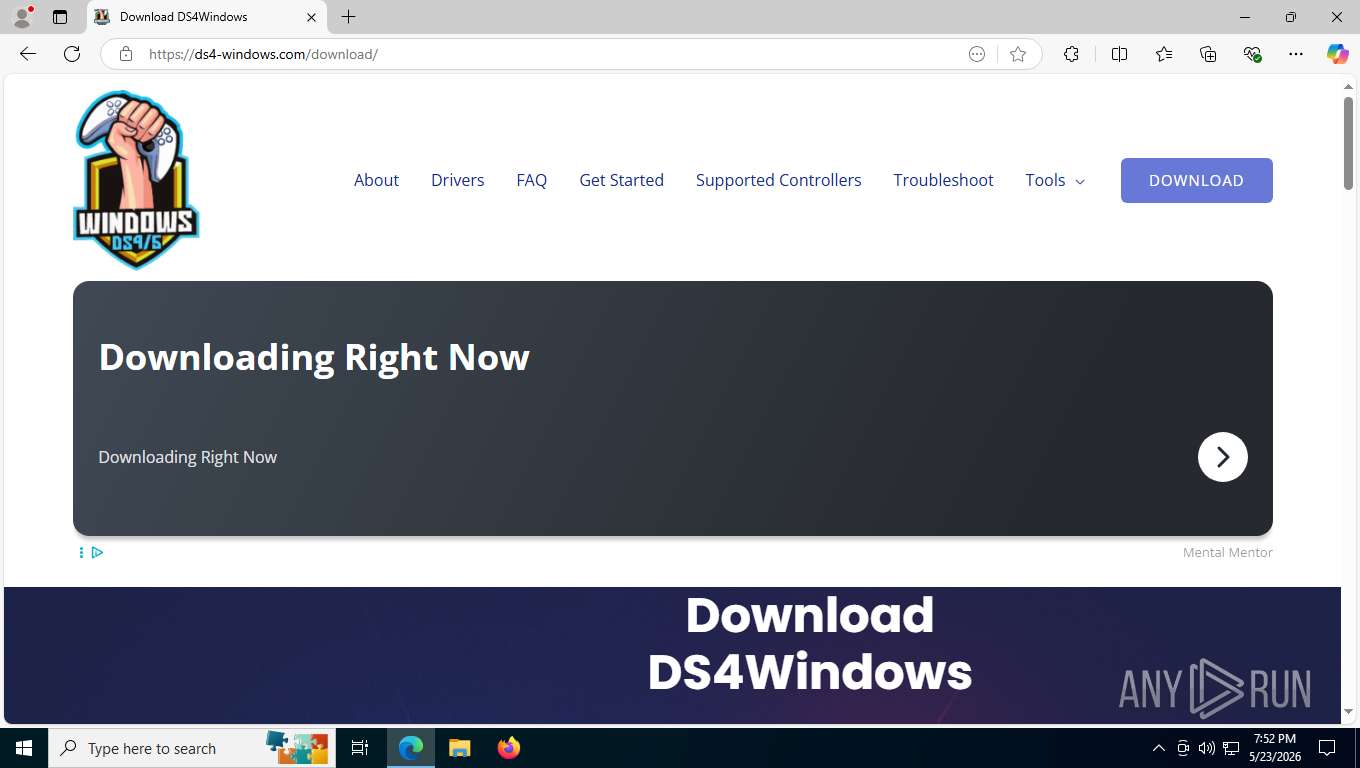1360x768 pixels.
Task: Toggle split screen view
Action: coord(1120,54)
